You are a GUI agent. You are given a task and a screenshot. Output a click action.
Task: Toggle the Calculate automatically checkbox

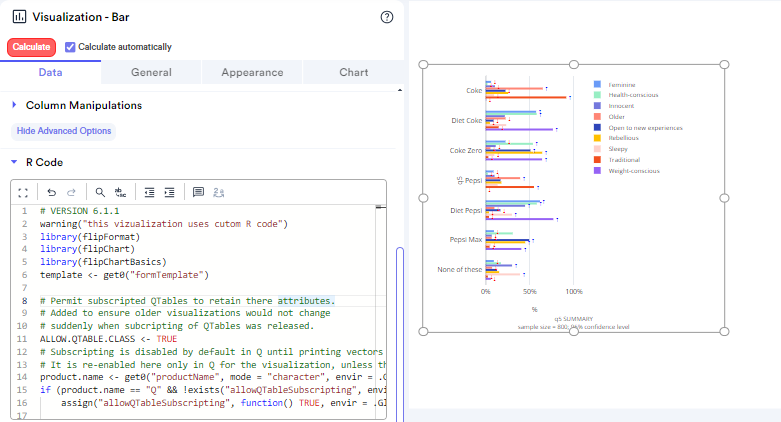coord(70,47)
